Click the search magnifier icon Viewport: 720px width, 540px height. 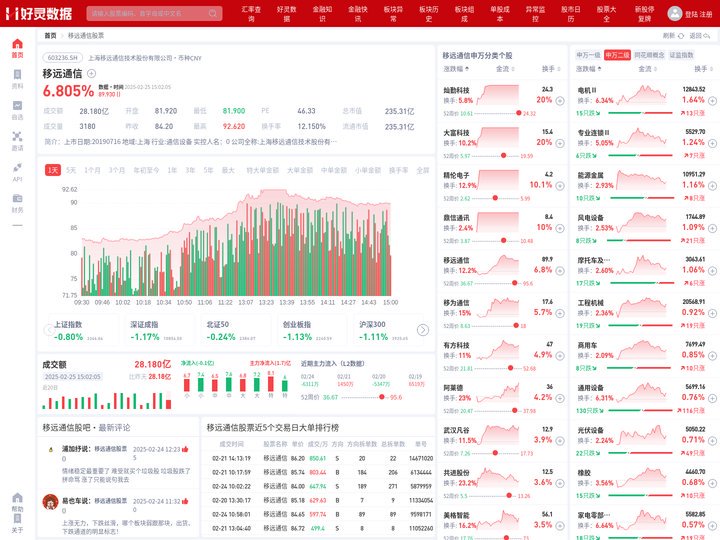click(213, 13)
